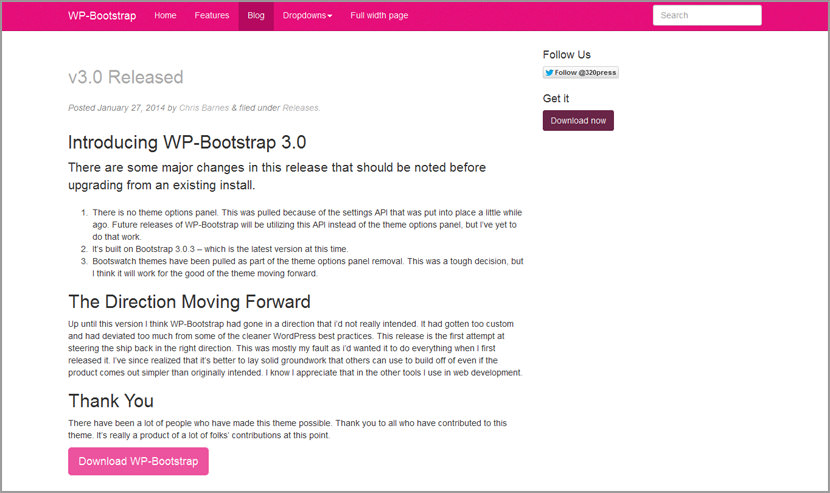
Task: Click the pink Download WP-Bootstrap button
Action: [138, 461]
